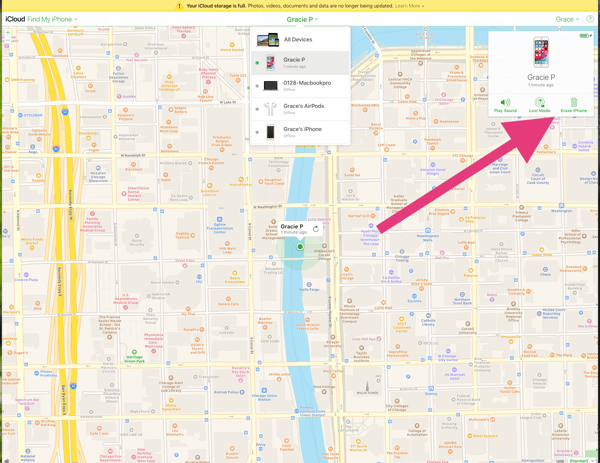Click the Lost Mode label
Screen dimensions: 600x463
point(540,111)
